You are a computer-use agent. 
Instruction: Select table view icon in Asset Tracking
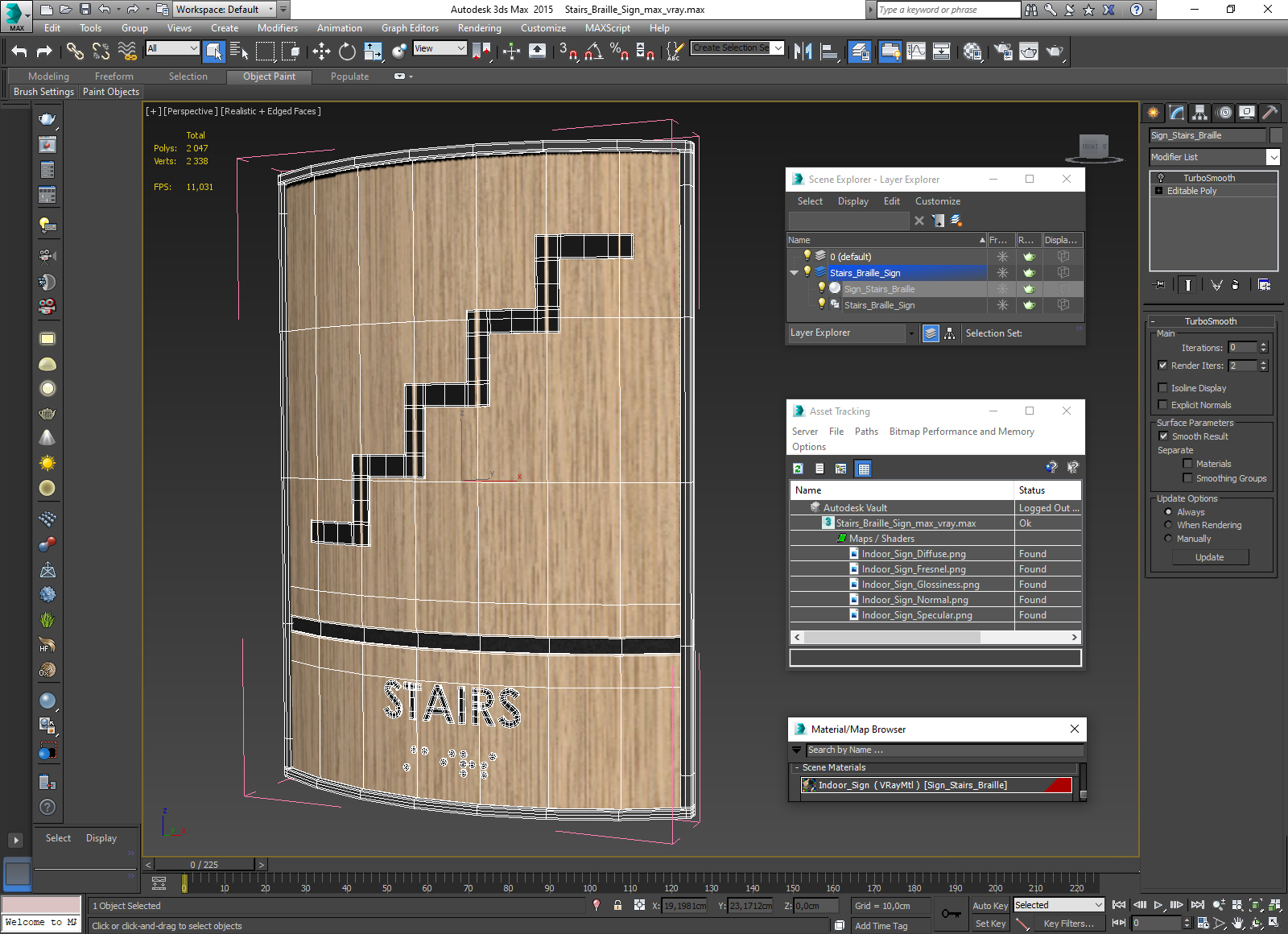(863, 469)
